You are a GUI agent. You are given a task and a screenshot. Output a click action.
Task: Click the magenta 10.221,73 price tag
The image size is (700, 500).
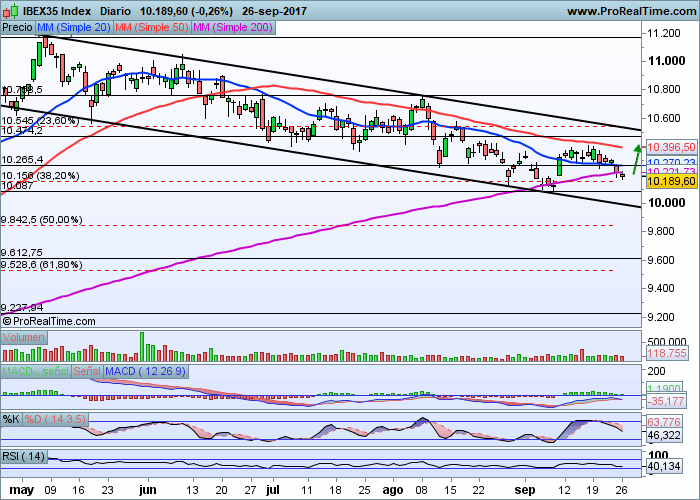(x=671, y=171)
